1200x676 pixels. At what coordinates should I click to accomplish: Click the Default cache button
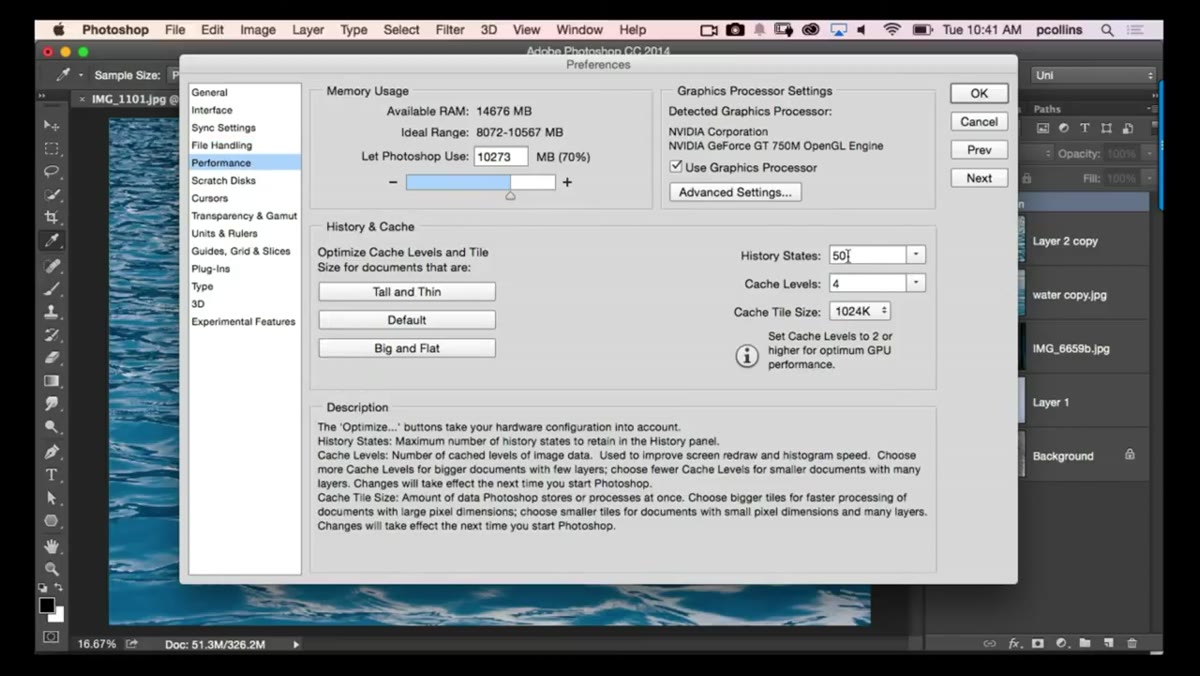click(407, 320)
